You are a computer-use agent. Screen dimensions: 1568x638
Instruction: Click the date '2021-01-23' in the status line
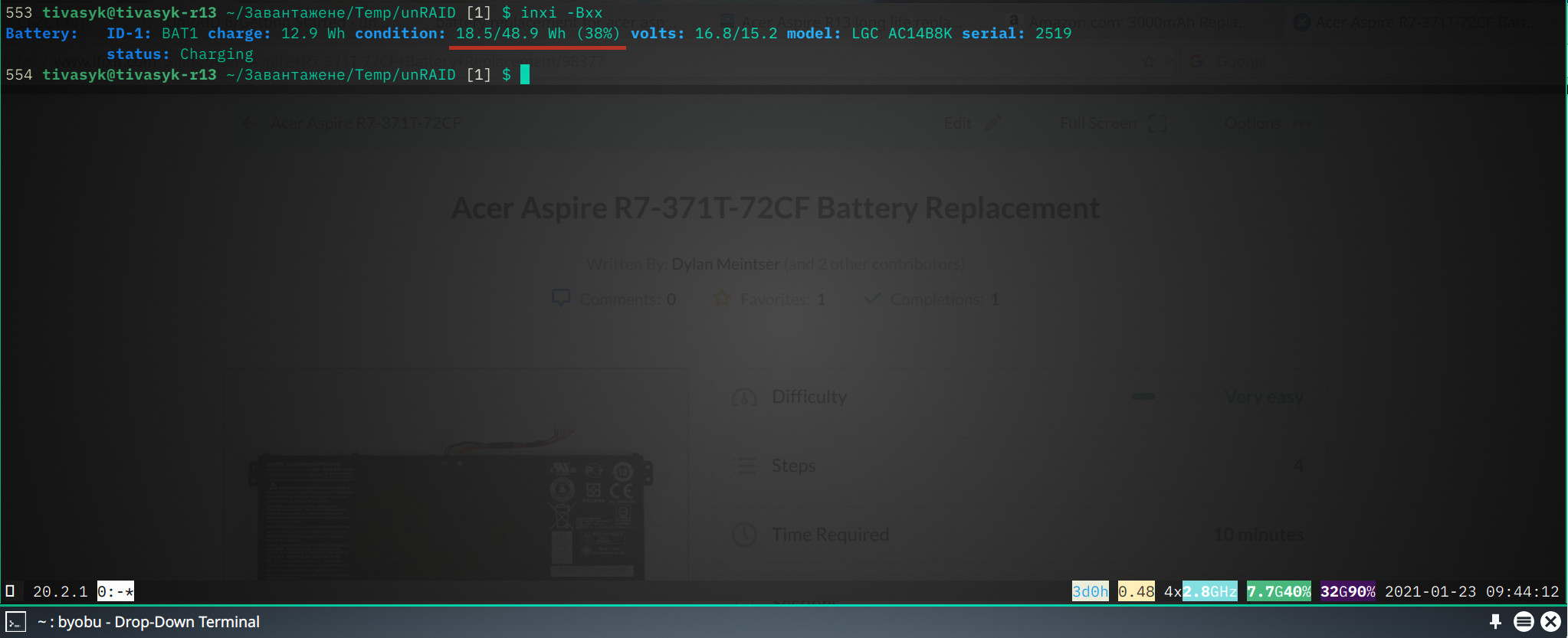[x=1430, y=591]
